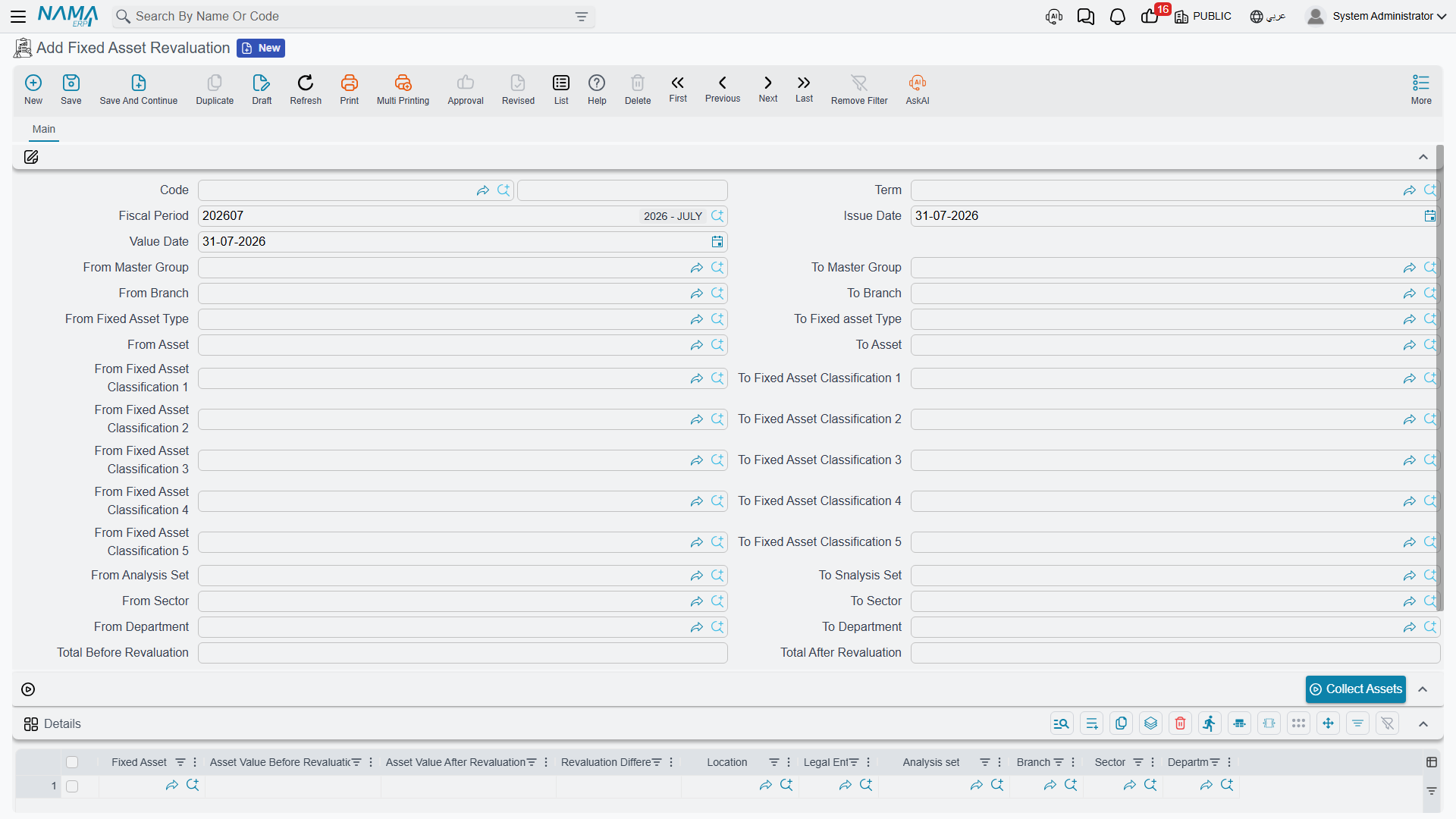Open Help
The image size is (1456, 819).
[597, 89]
